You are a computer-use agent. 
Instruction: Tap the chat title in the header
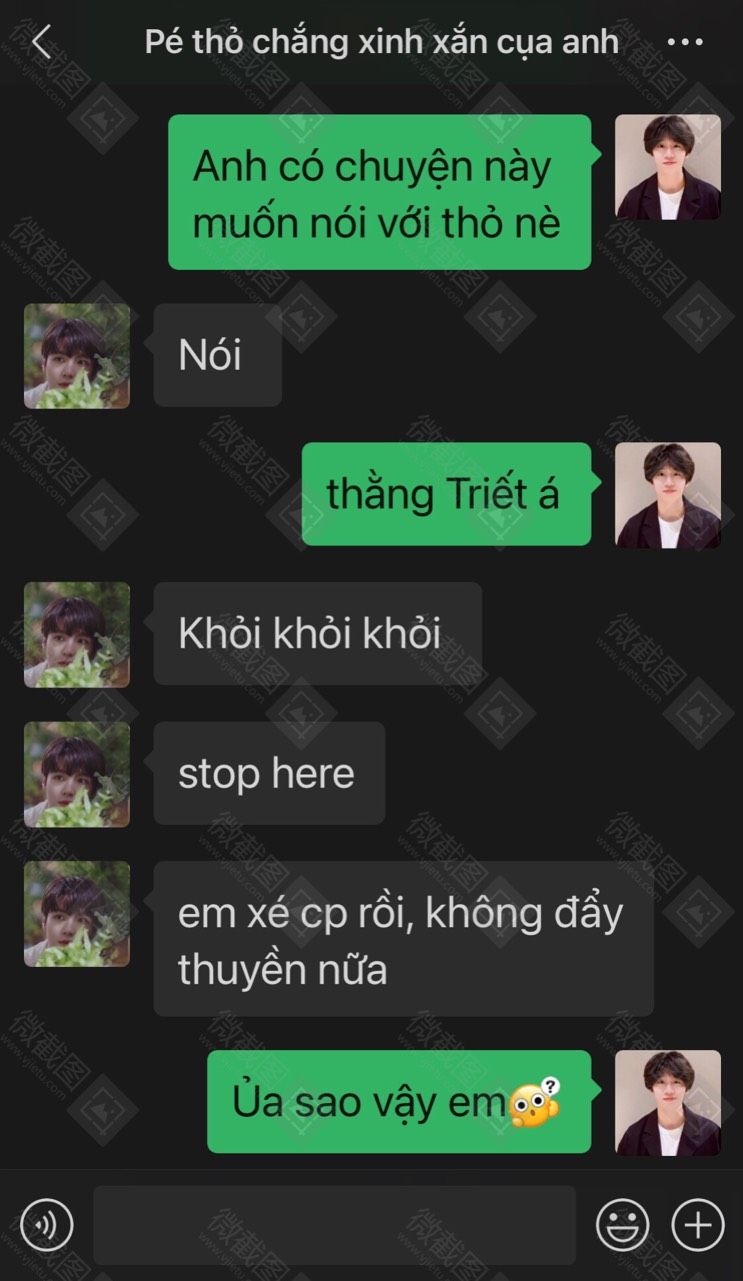381,42
